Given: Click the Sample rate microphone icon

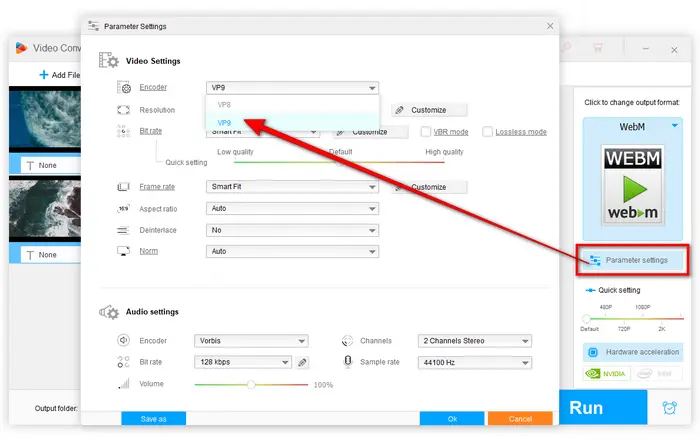Looking at the screenshot, I should 348,361.
